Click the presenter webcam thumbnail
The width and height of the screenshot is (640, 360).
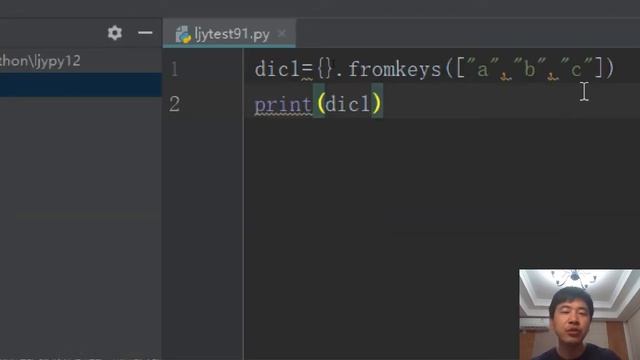[x=580, y=314]
